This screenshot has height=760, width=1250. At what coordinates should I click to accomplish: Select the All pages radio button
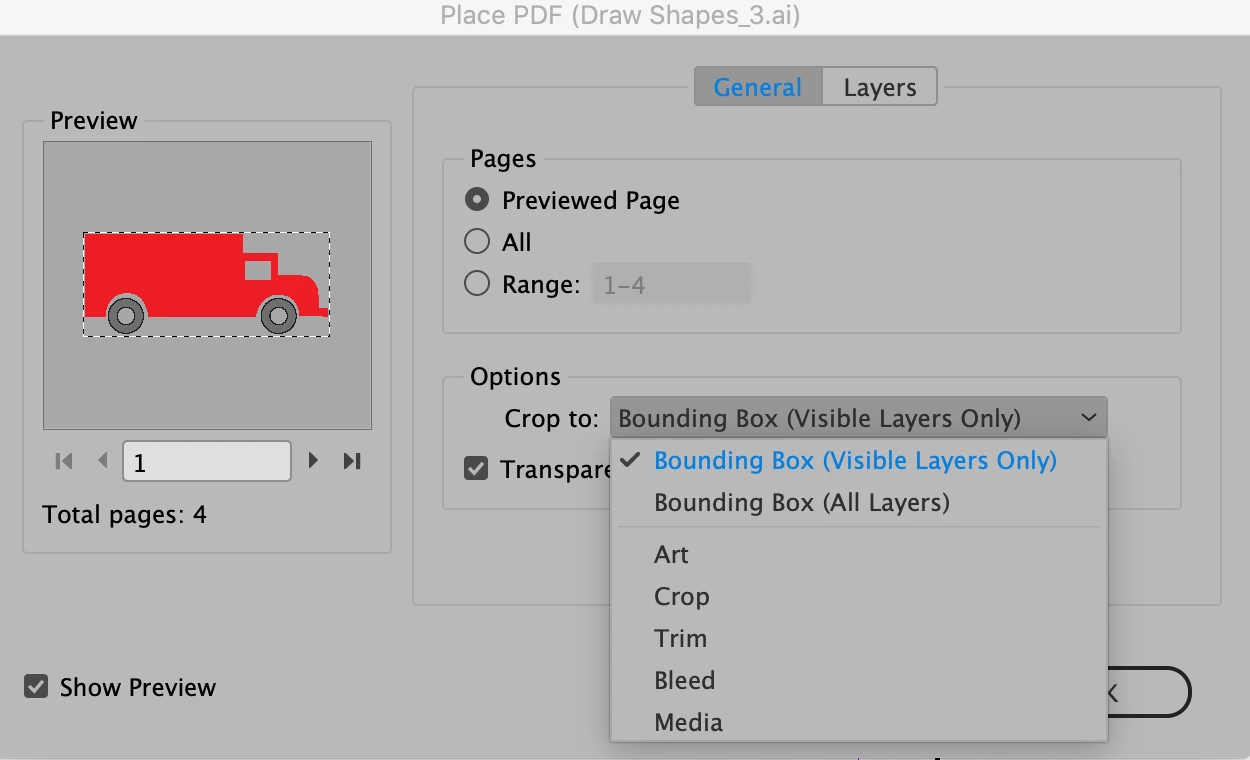477,242
